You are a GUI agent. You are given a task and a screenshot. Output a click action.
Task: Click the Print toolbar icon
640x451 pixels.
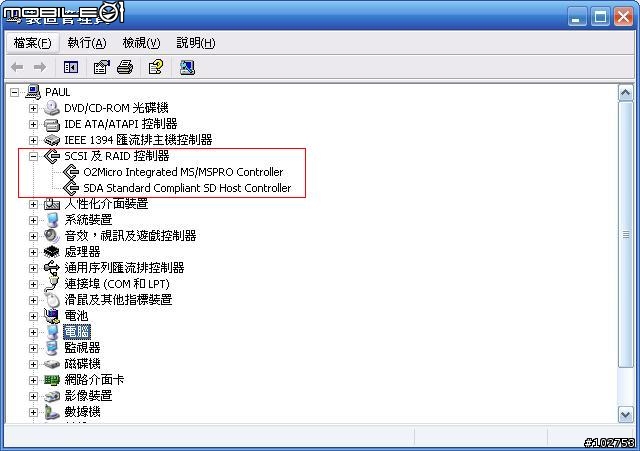point(125,67)
